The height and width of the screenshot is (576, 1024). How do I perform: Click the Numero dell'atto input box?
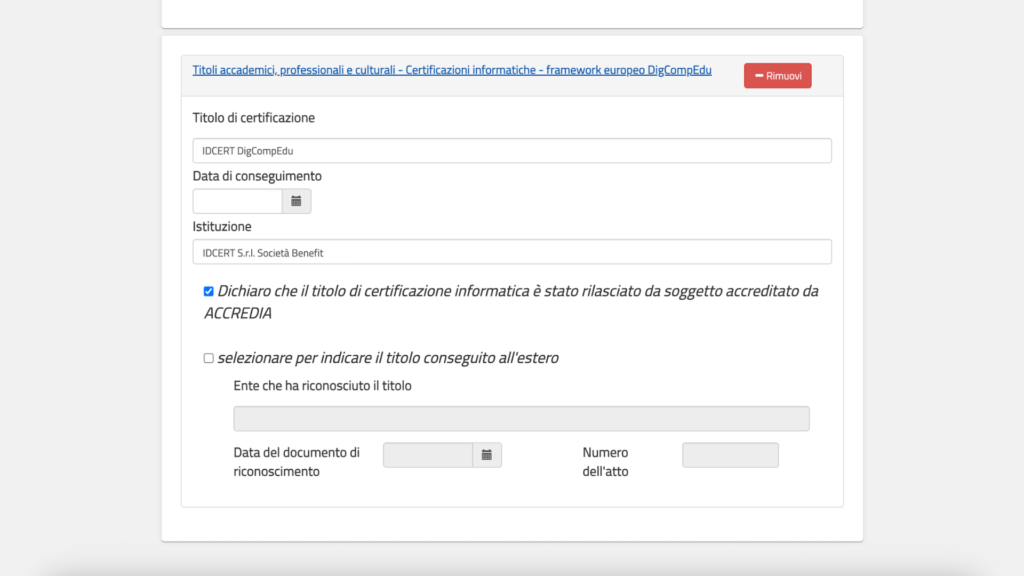(x=730, y=455)
